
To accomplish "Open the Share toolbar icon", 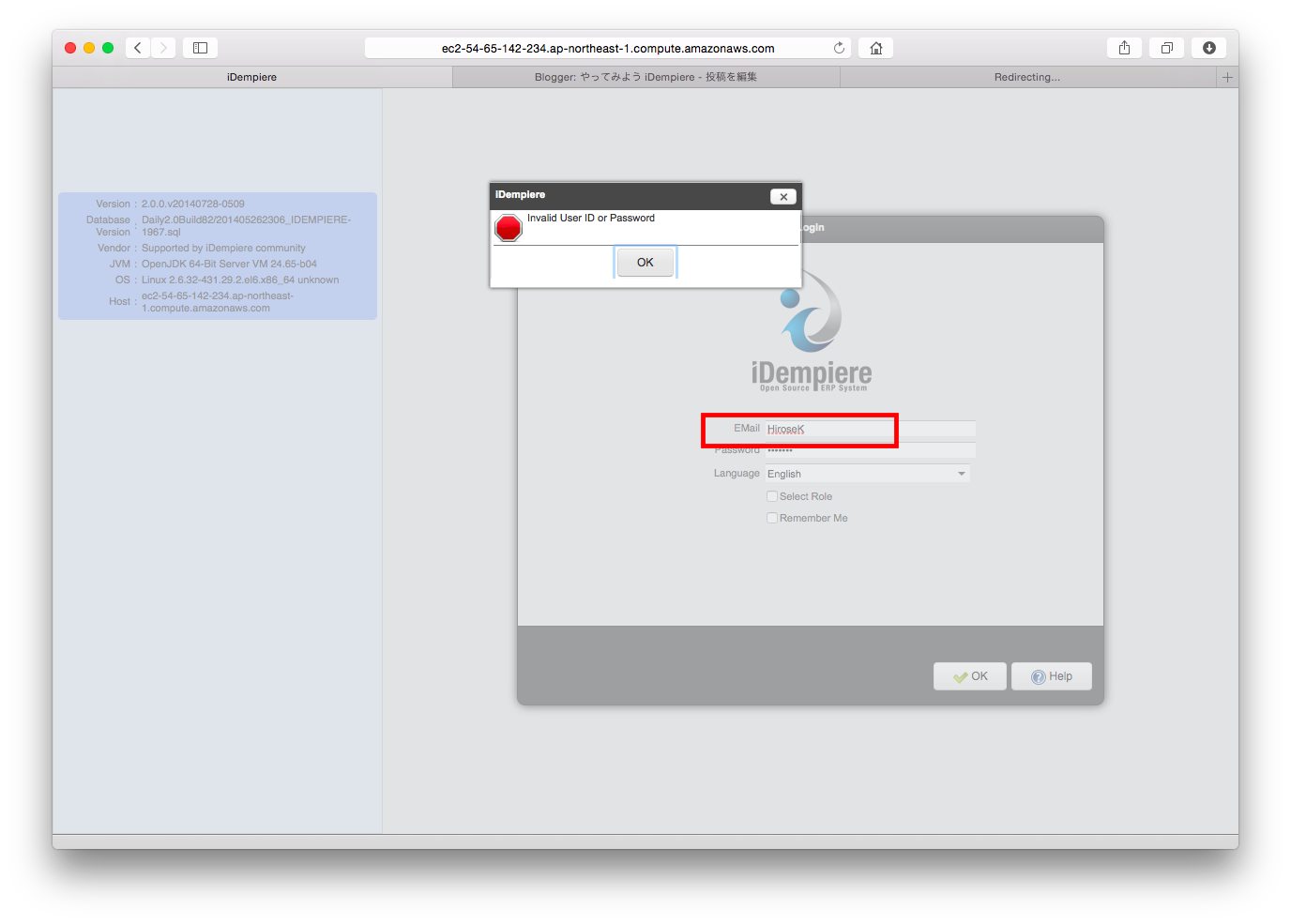I will (1124, 48).
